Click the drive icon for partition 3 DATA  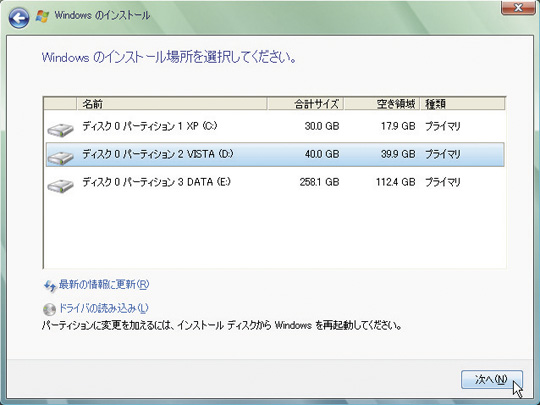coord(61,186)
